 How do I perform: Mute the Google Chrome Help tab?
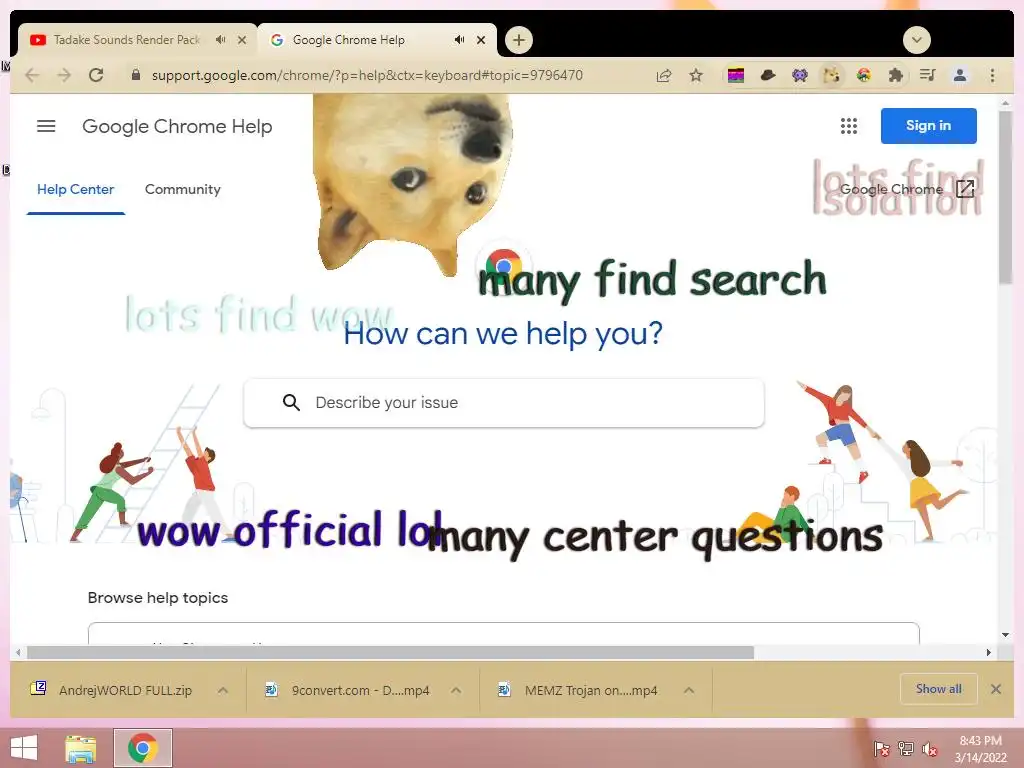pos(460,40)
